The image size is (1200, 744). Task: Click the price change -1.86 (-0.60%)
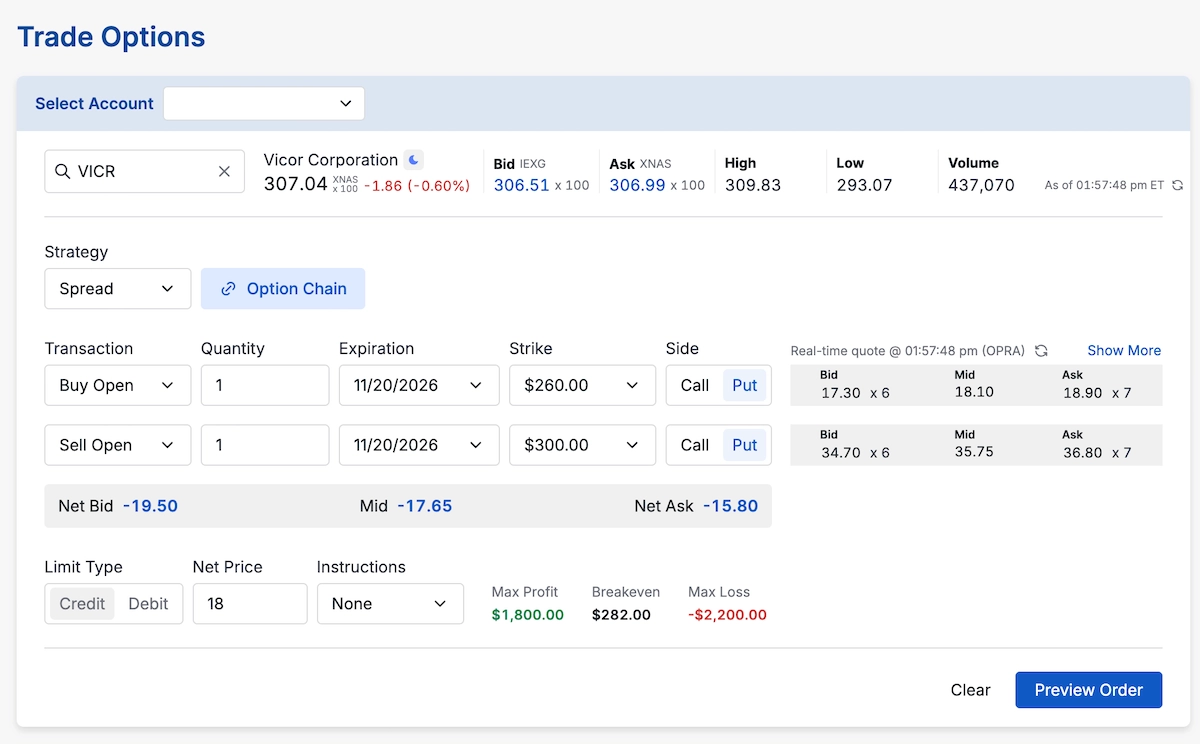[417, 186]
